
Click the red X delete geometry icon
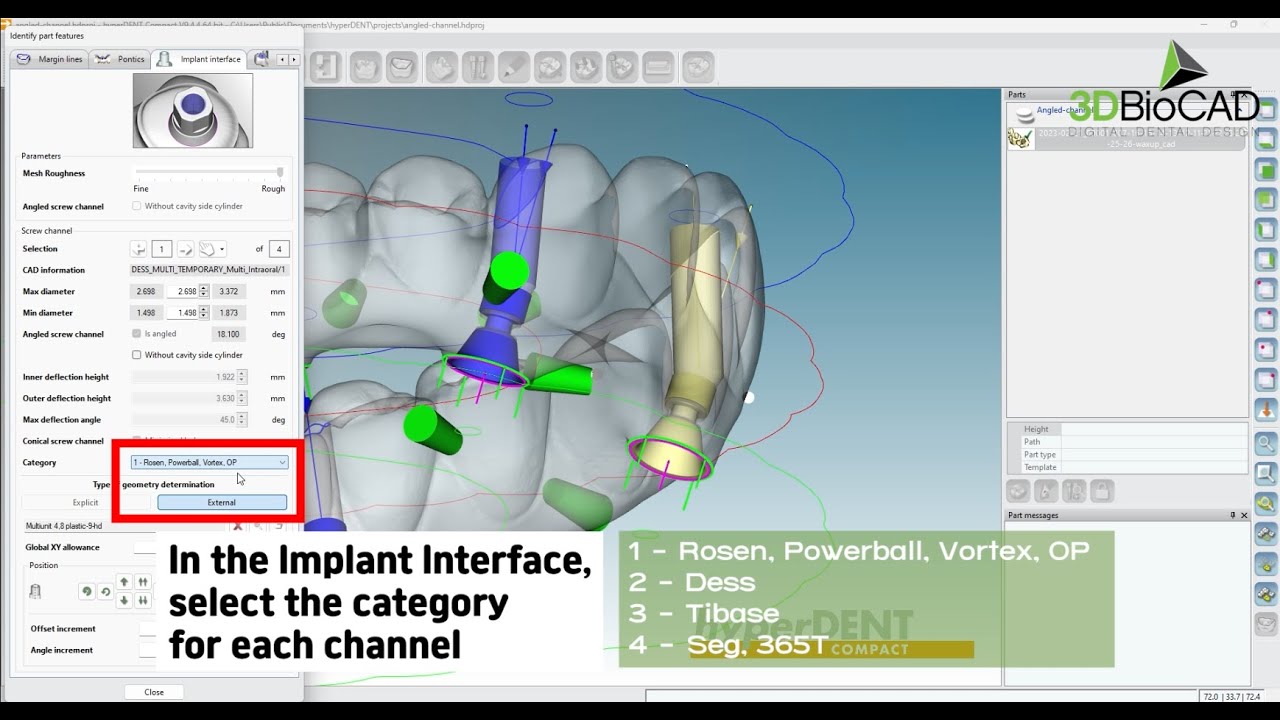pyautogui.click(x=238, y=526)
